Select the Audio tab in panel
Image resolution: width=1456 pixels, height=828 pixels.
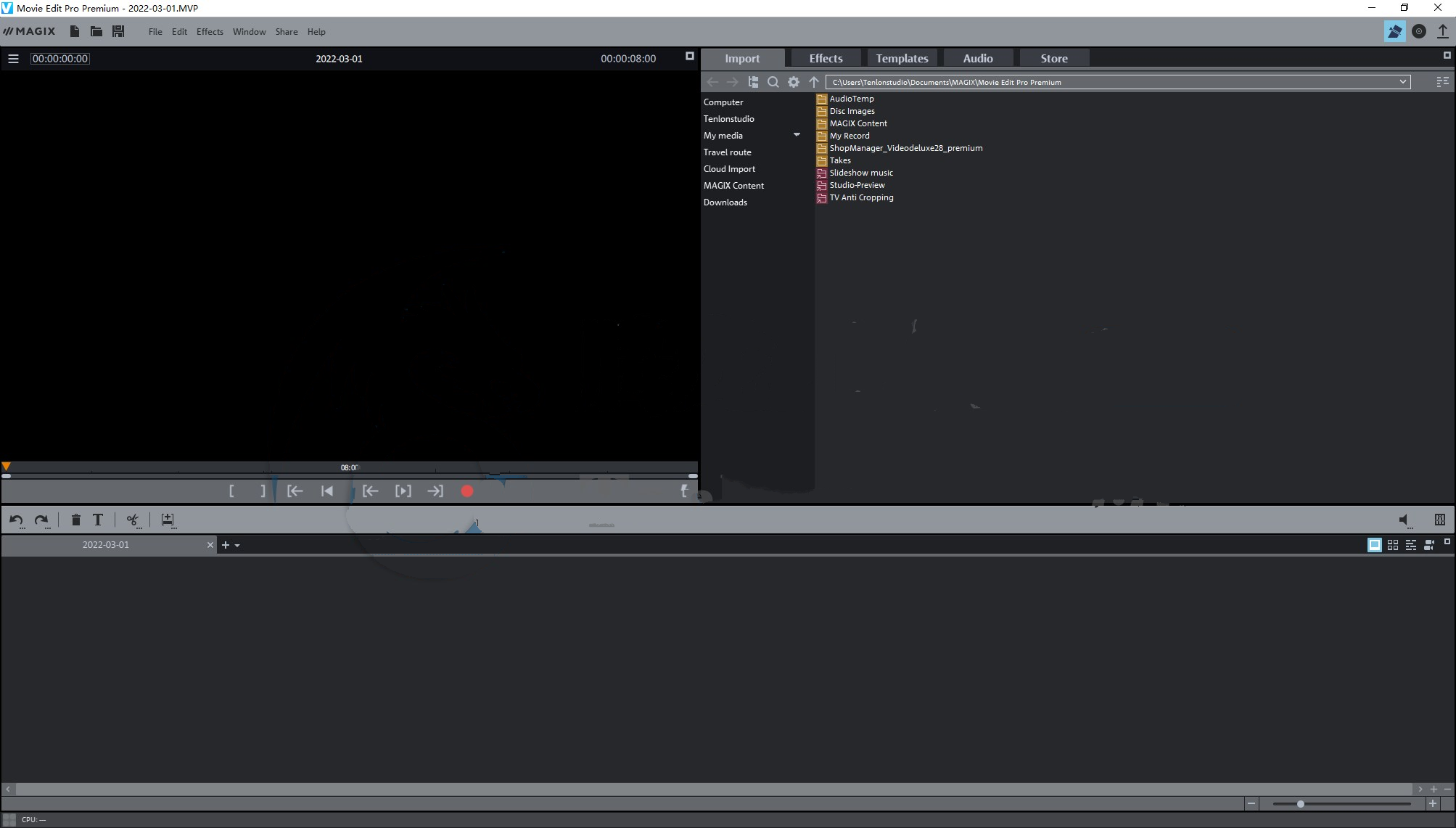tap(977, 58)
